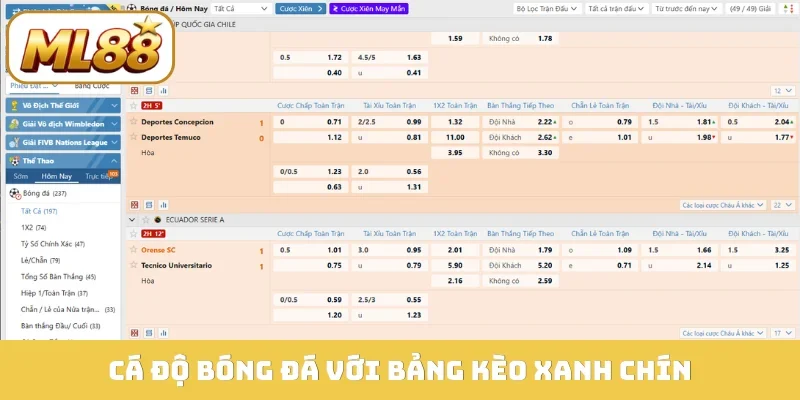Viewport: 800px width, 400px height.
Task: Click Bóng đá (237) sport link
Action: 44,193
